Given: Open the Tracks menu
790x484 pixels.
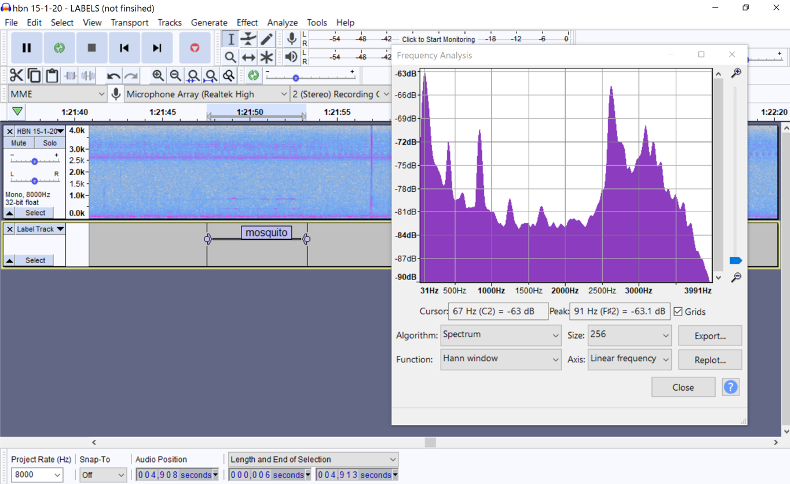Looking at the screenshot, I should 169,23.
